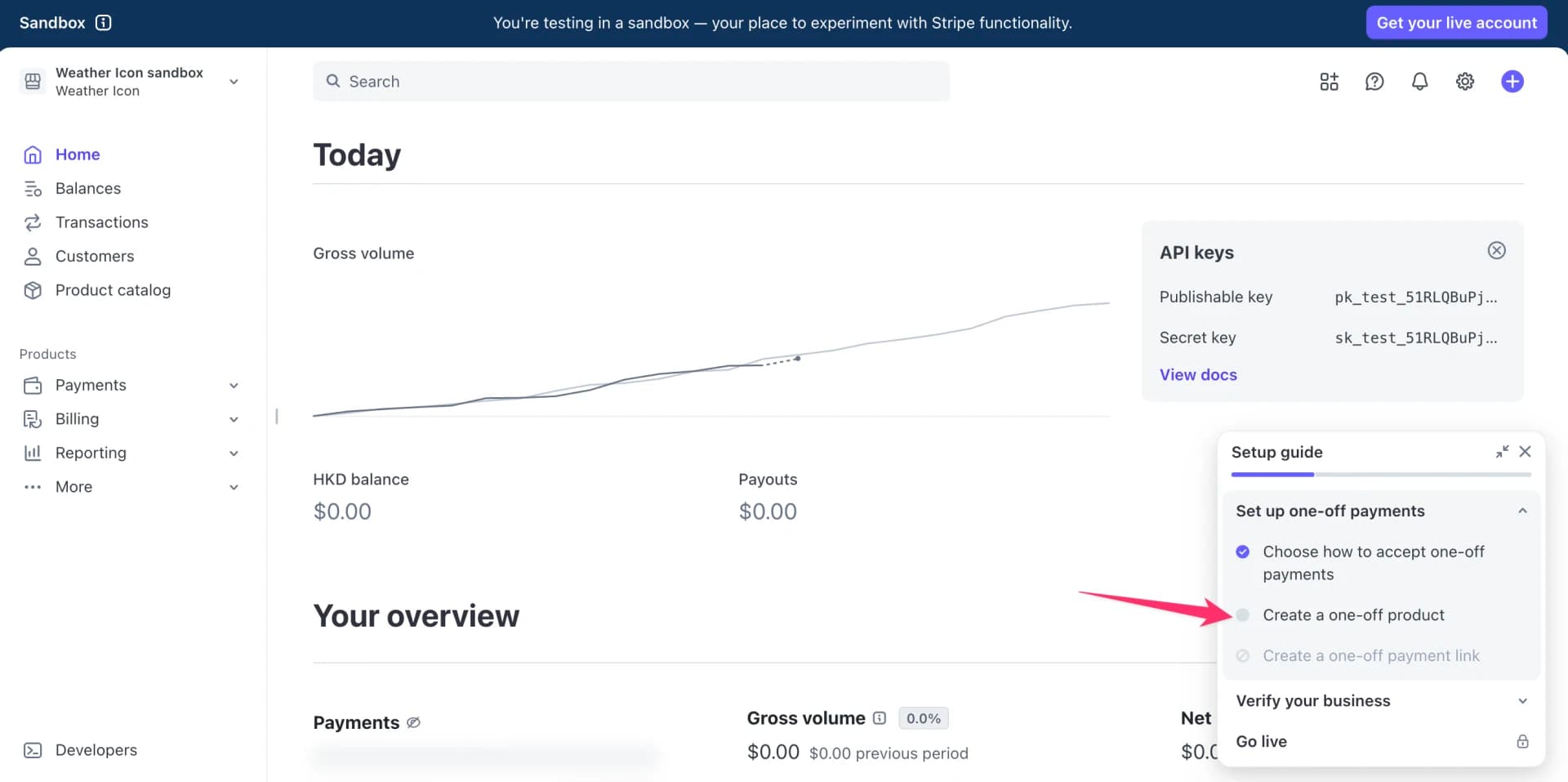Click the completed Choose how to accept checkmark

[x=1242, y=552]
